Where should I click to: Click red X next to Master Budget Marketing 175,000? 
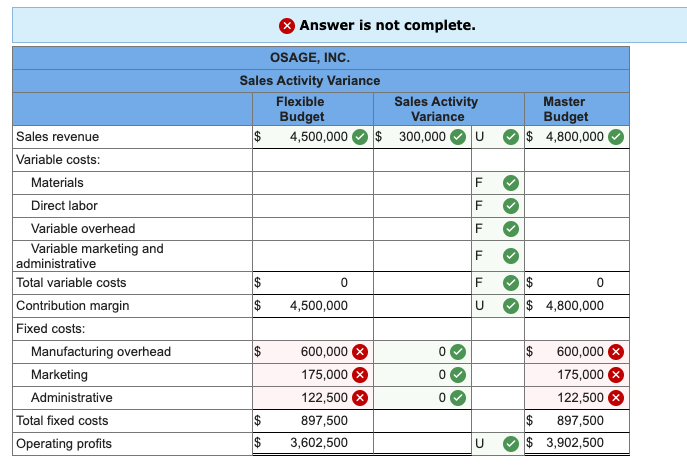616,375
